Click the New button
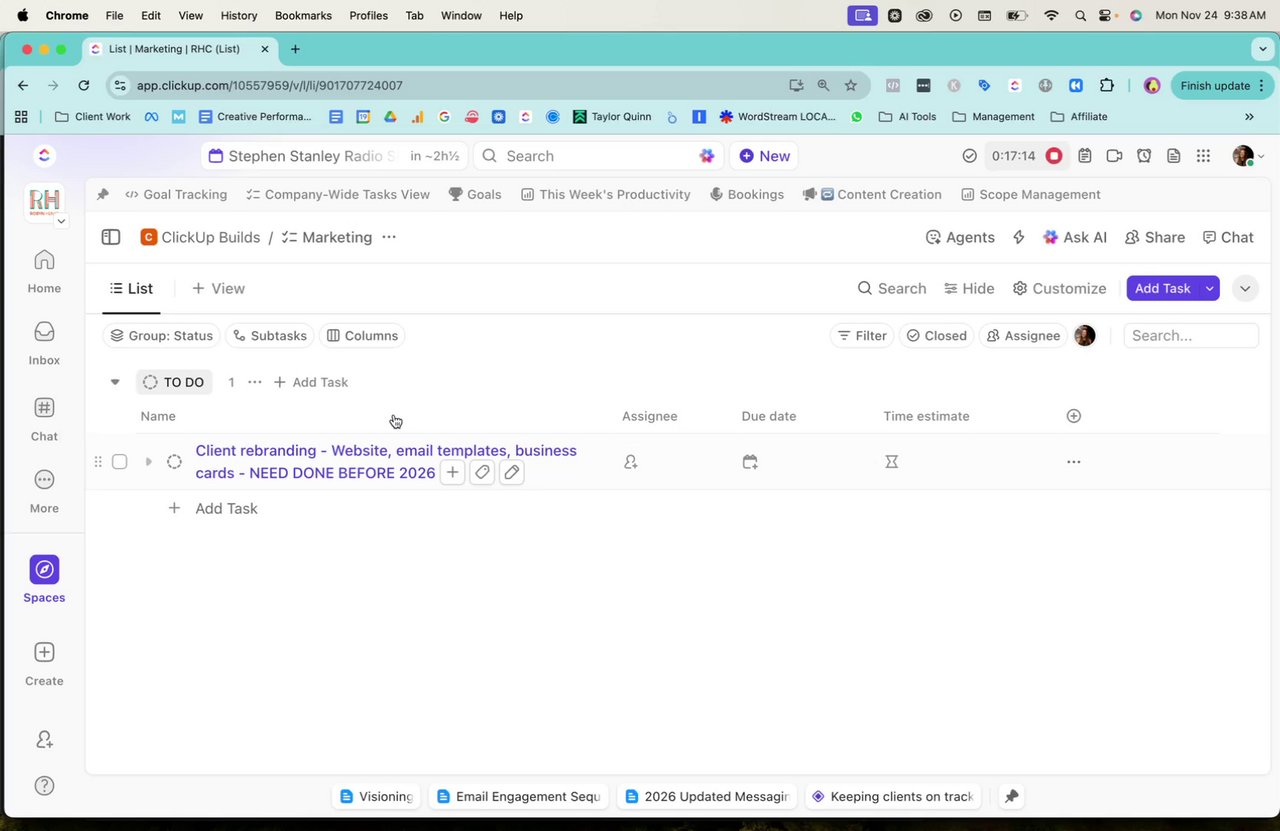The height and width of the screenshot is (831, 1280). coord(765,156)
